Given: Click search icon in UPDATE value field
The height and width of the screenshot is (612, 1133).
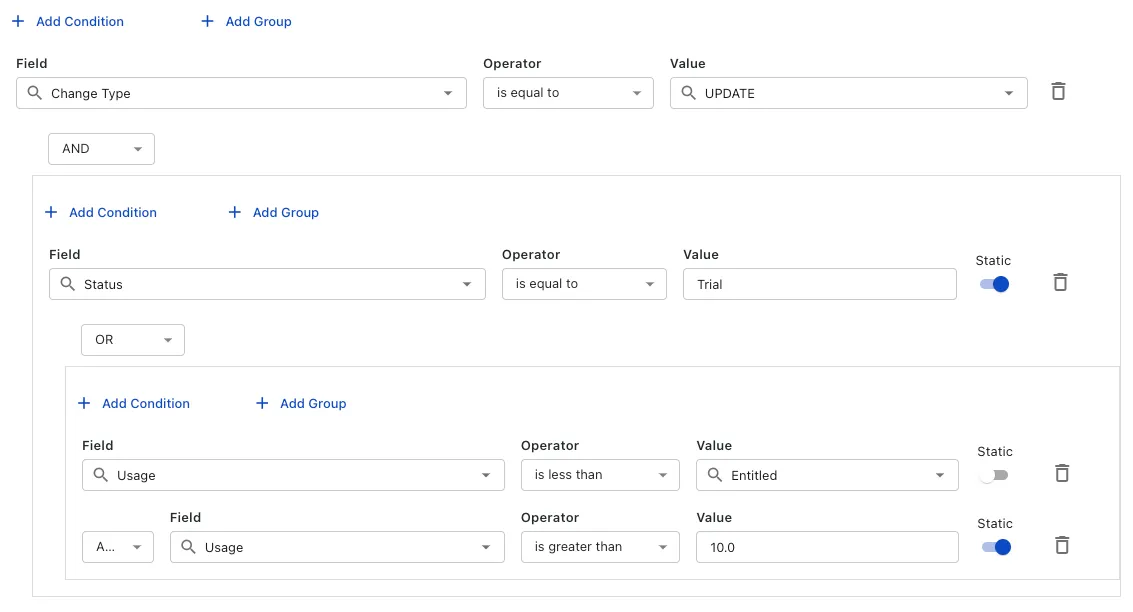Looking at the screenshot, I should coord(689,93).
